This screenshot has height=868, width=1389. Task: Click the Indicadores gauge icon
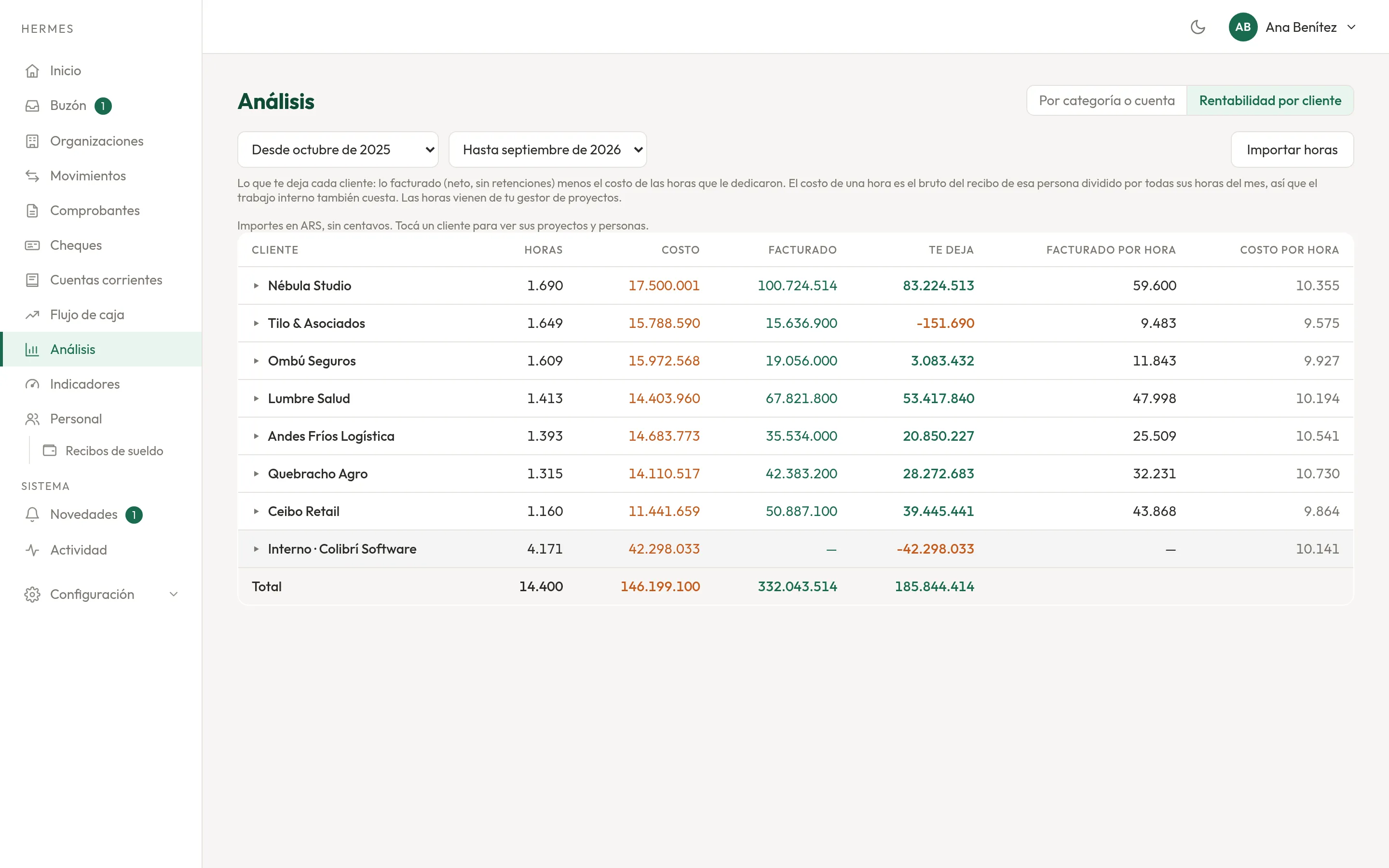point(32,384)
